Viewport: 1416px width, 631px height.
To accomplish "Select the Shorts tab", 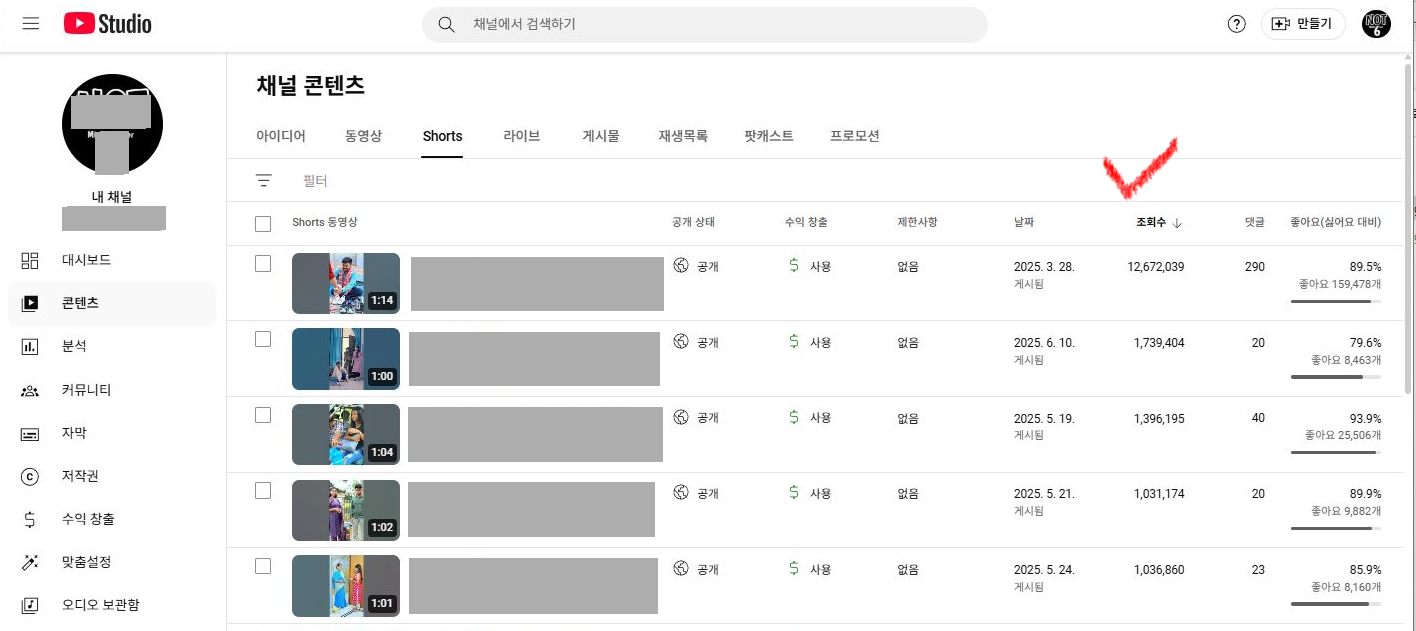I will click(x=442, y=136).
